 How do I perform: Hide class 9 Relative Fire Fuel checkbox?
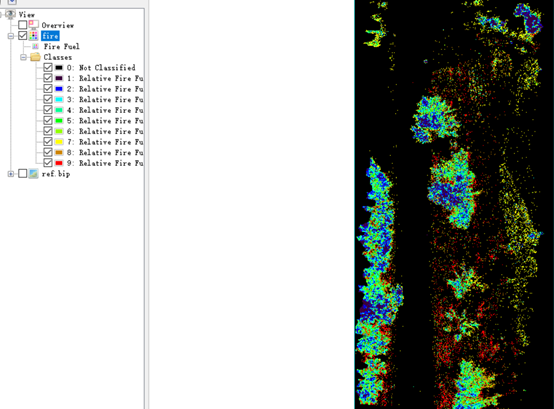48,163
